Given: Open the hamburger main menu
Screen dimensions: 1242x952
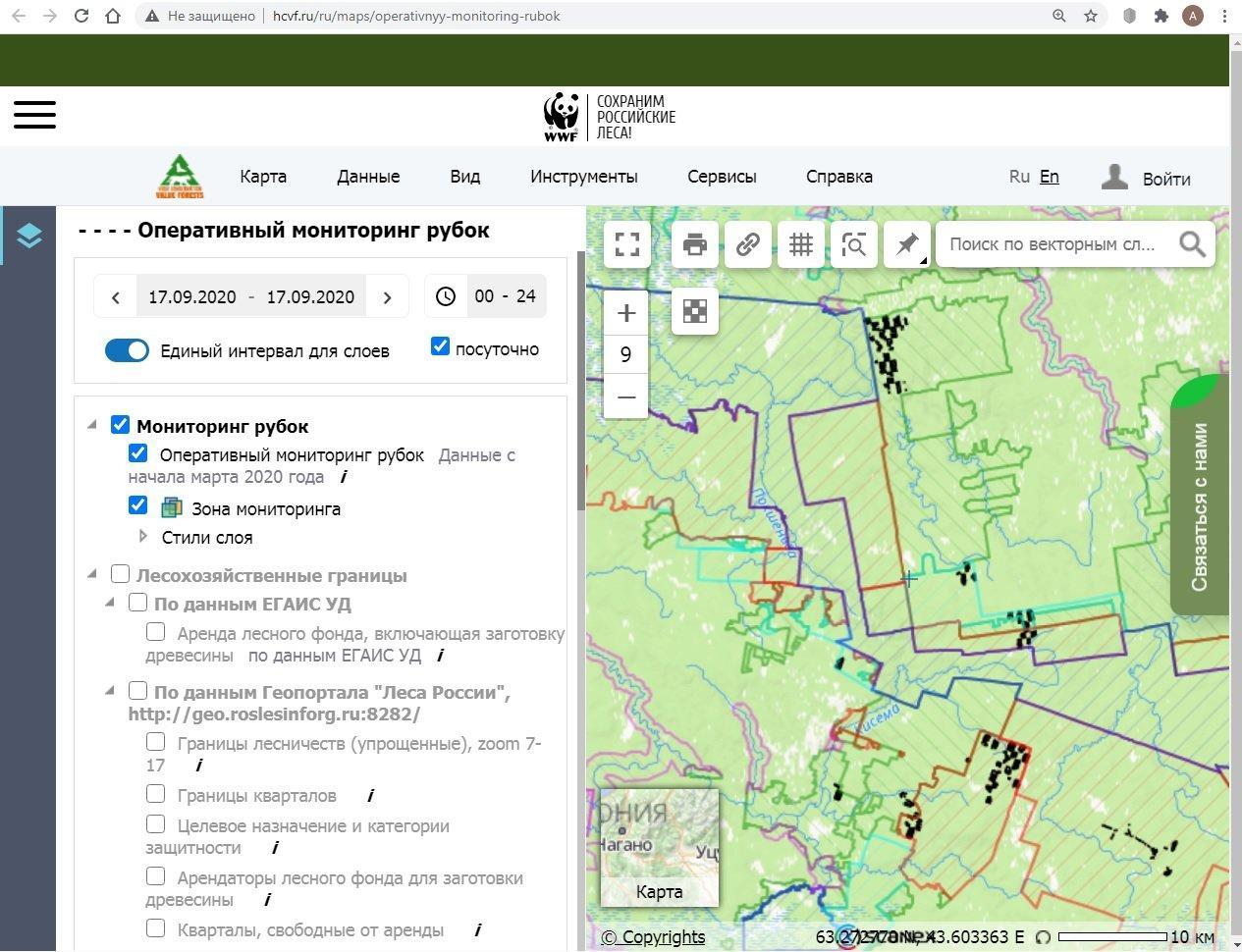Looking at the screenshot, I should point(34,114).
